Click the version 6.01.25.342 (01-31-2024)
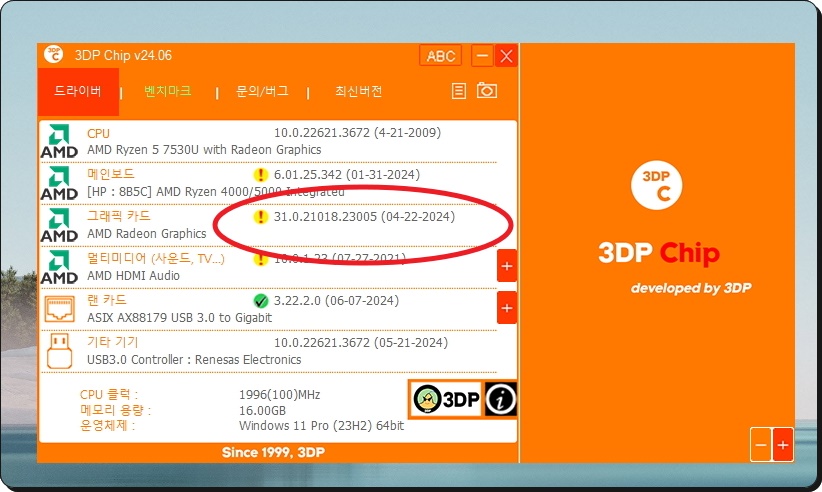Viewport: 822px width, 492px height. tap(347, 175)
